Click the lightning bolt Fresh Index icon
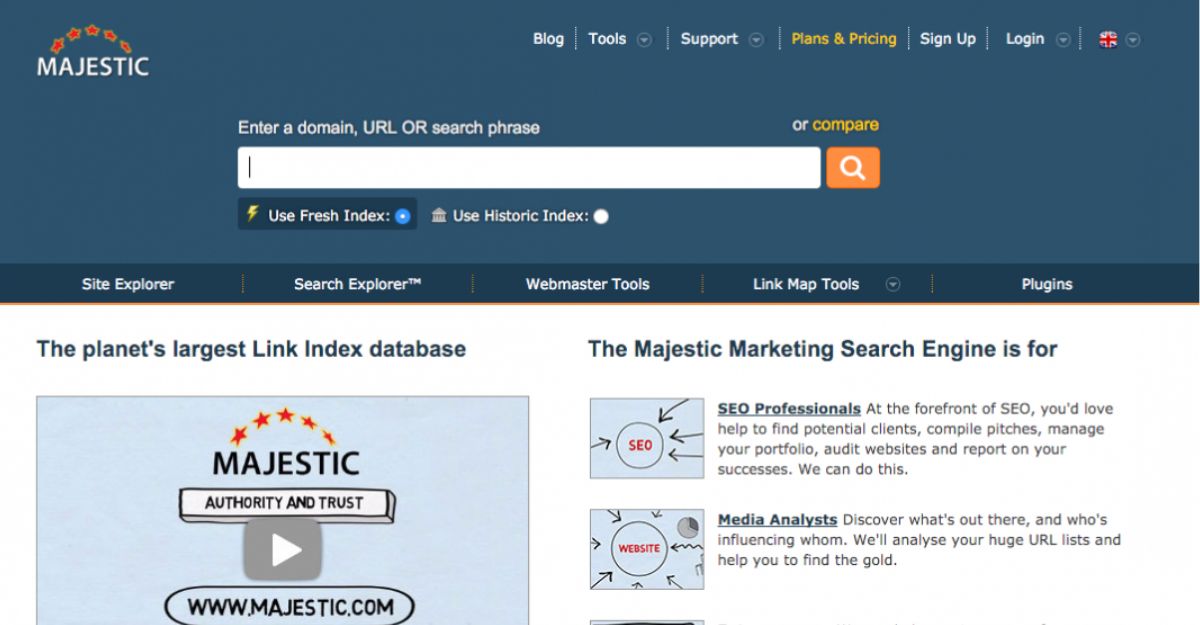Viewport: 1200px width, 625px height. [252, 214]
